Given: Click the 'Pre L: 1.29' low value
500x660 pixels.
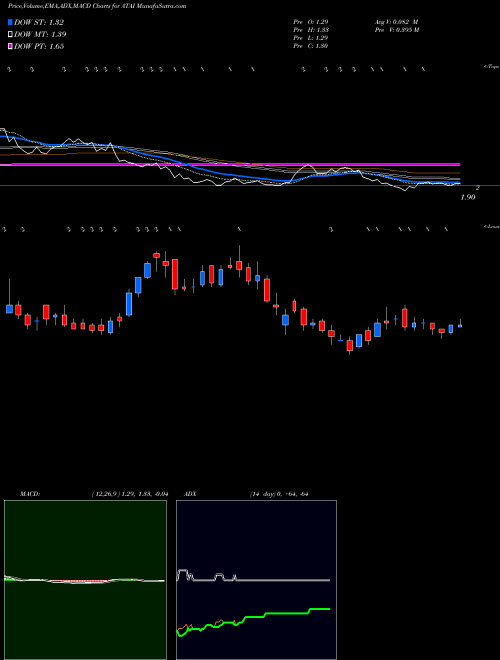Looking at the screenshot, I should point(311,38).
